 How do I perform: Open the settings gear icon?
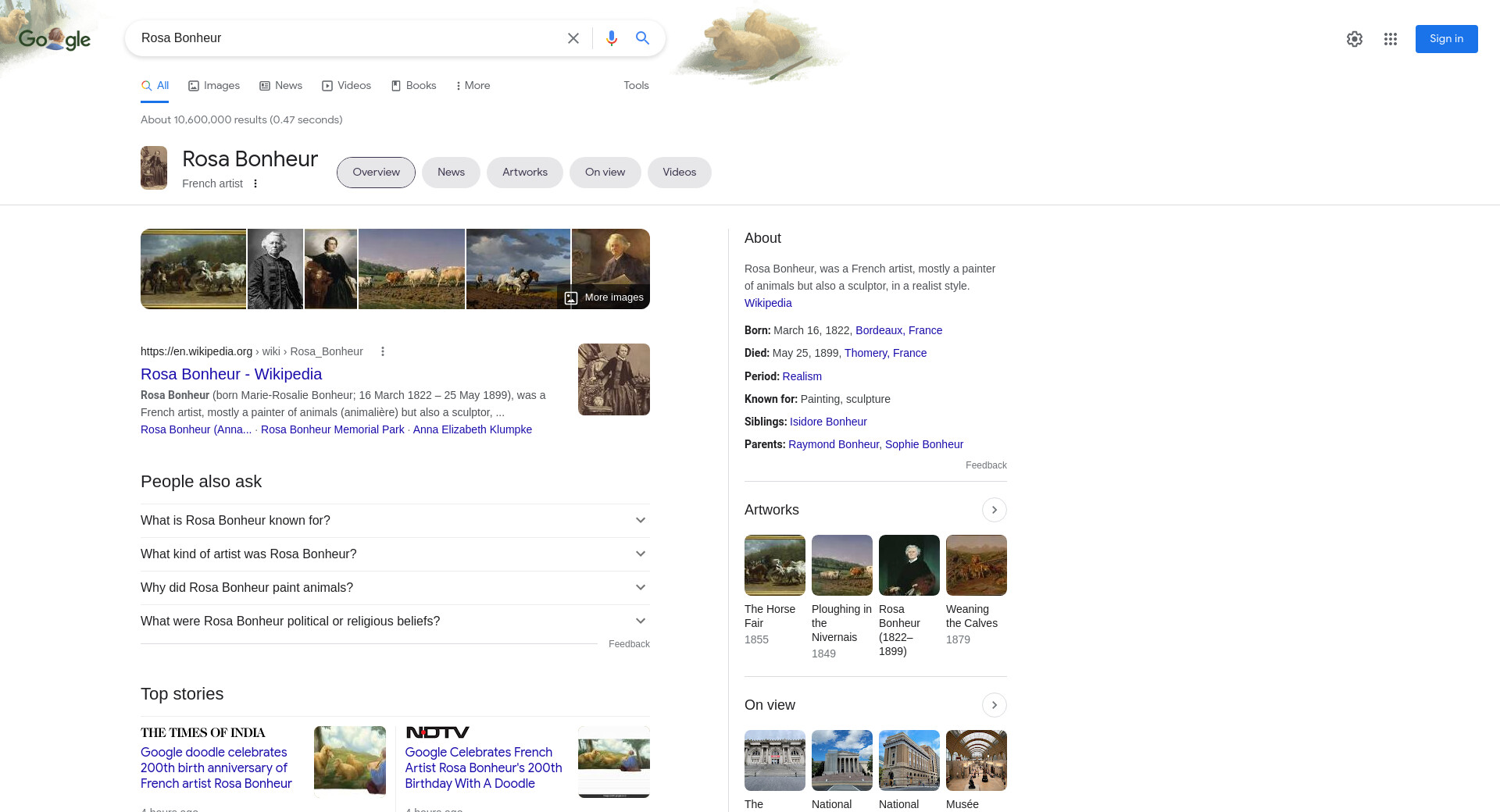coord(1355,39)
